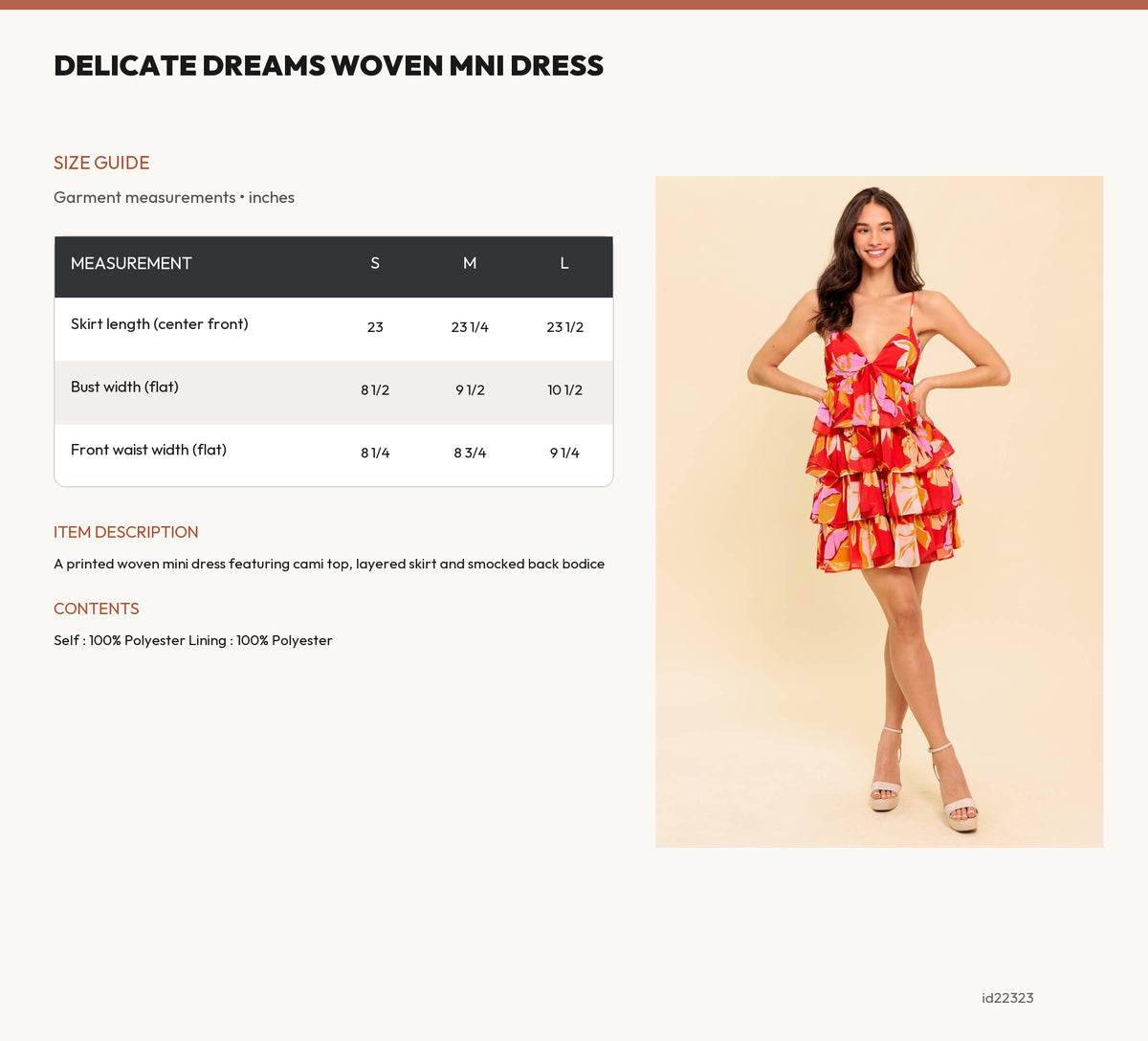
Task: Click 'Garment measurements • inches' subtitle
Action: point(174,197)
